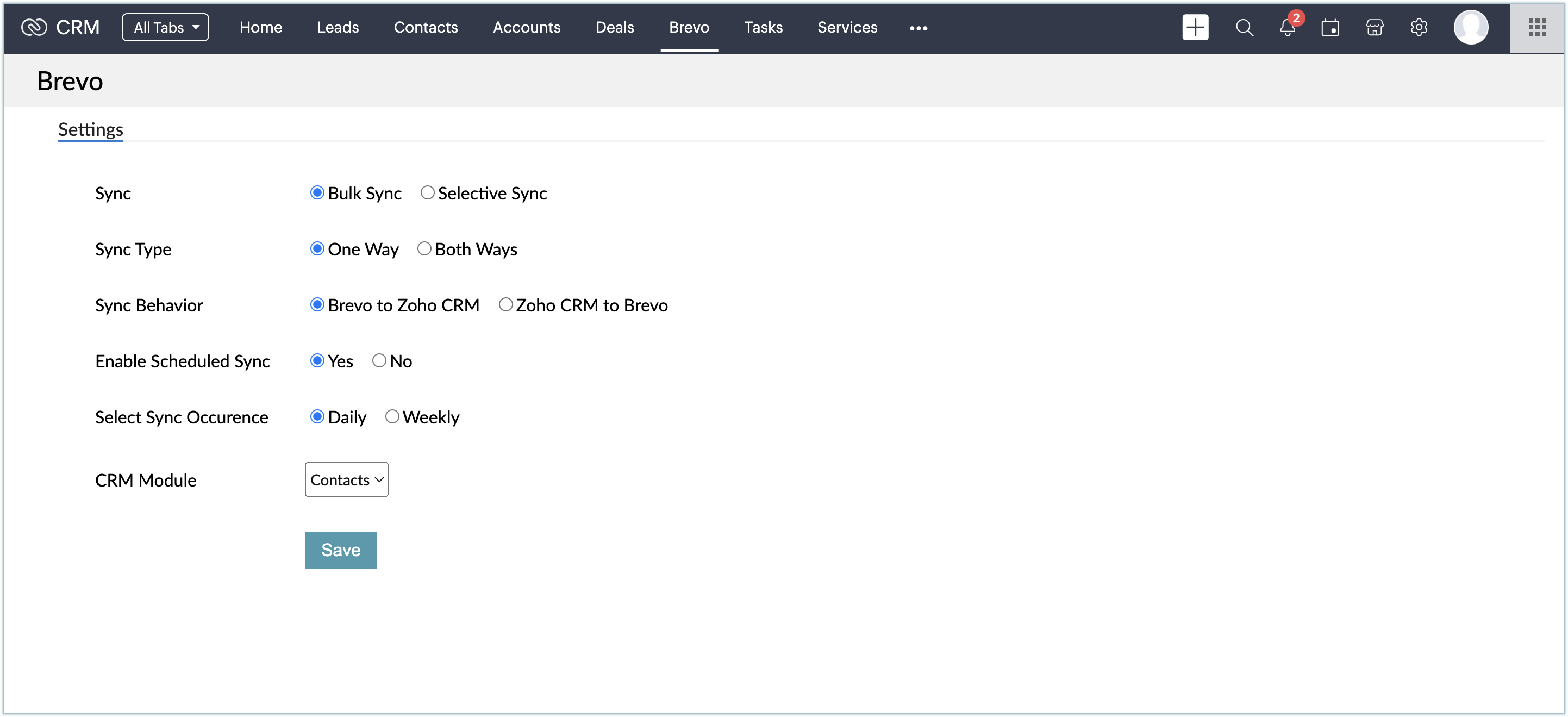The width and height of the screenshot is (1568, 717).
Task: Expand the All Tabs dropdown
Action: 165,27
